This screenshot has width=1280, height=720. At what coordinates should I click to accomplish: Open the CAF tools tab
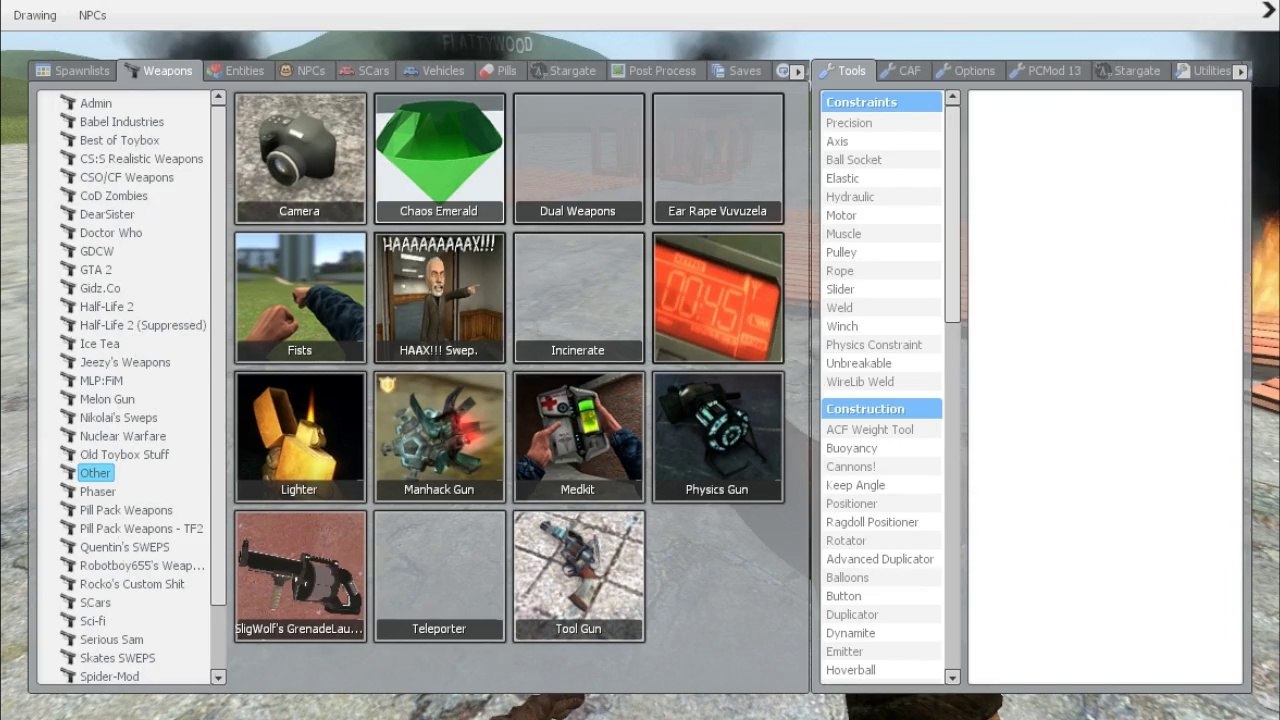[901, 71]
